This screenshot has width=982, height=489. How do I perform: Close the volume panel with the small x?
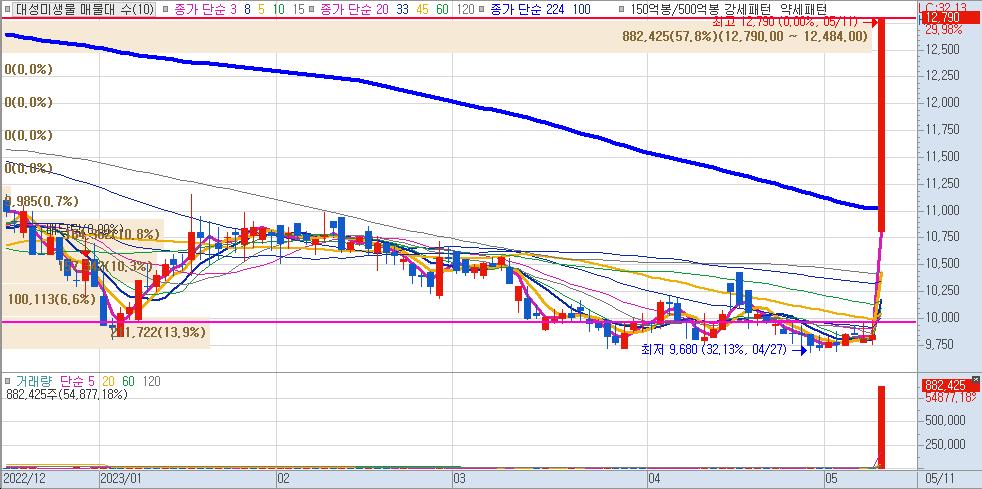tap(974, 380)
